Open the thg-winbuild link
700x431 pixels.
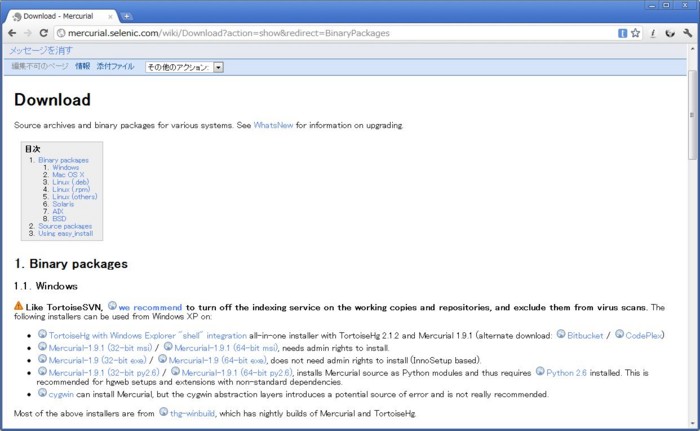[x=192, y=414]
